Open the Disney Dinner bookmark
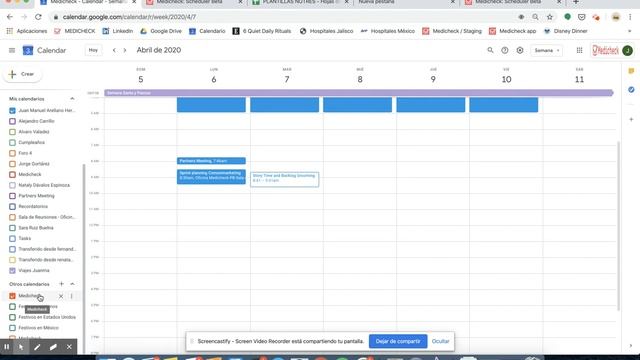The width and height of the screenshot is (640, 360). [566, 31]
